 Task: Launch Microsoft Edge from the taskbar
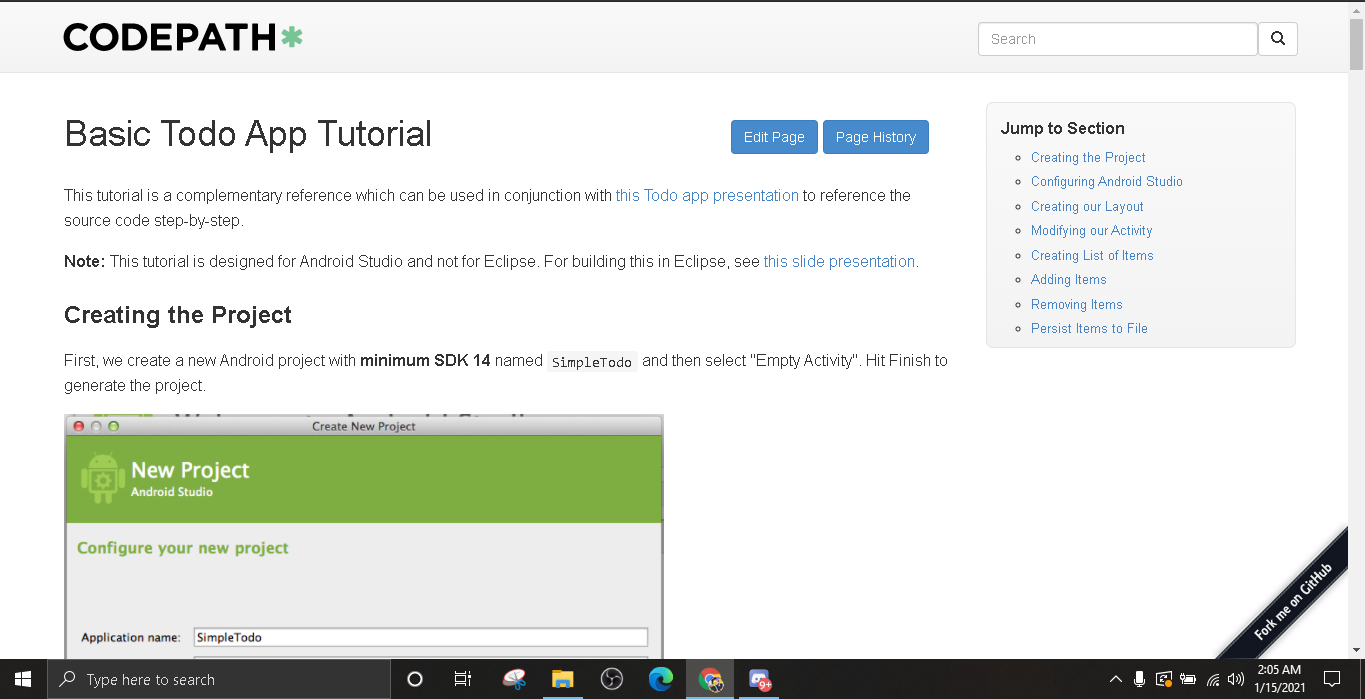pos(661,679)
